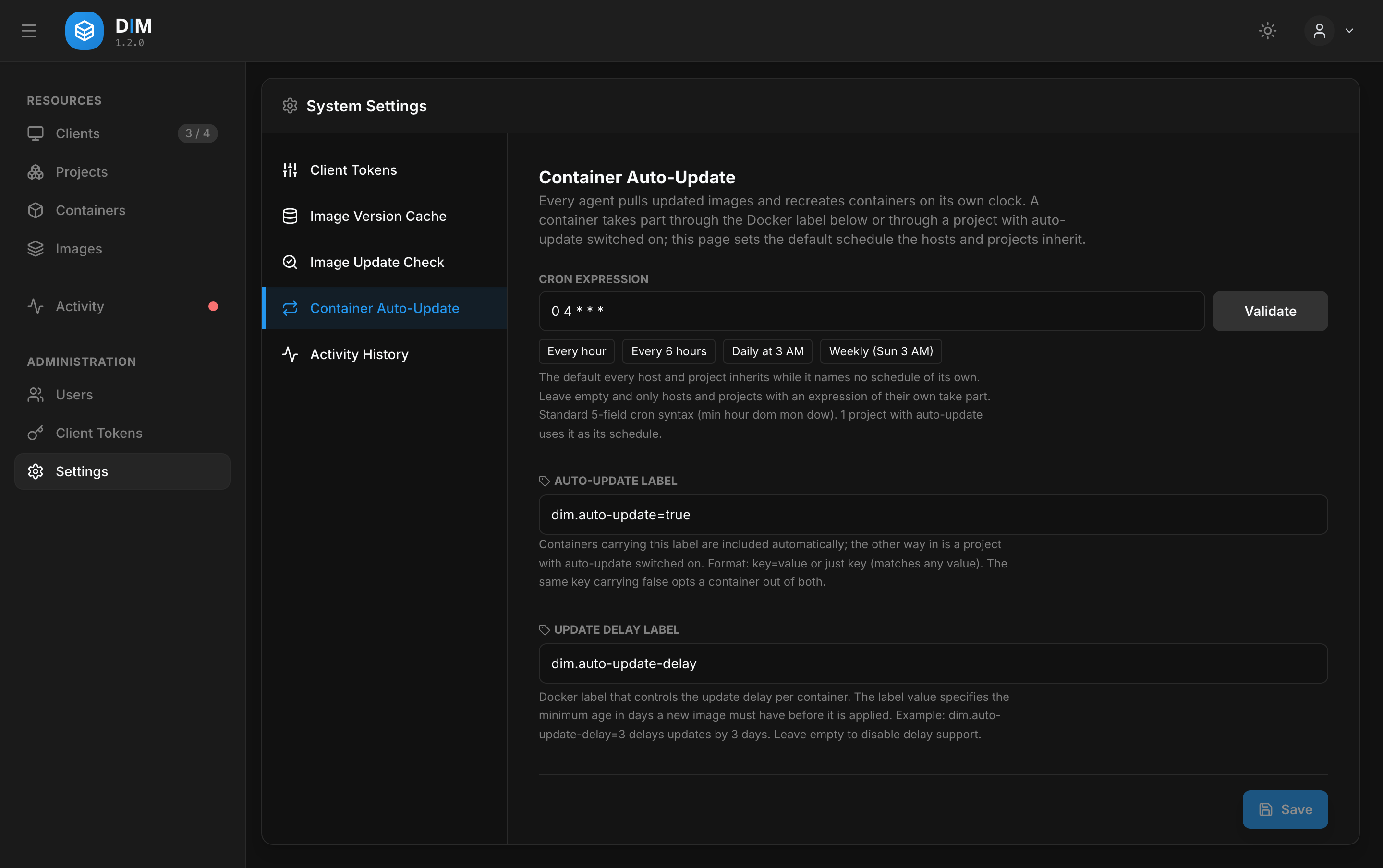Screen dimensions: 1383x868
Task: Toggle the hamburger sidebar menu
Action: click(x=29, y=30)
